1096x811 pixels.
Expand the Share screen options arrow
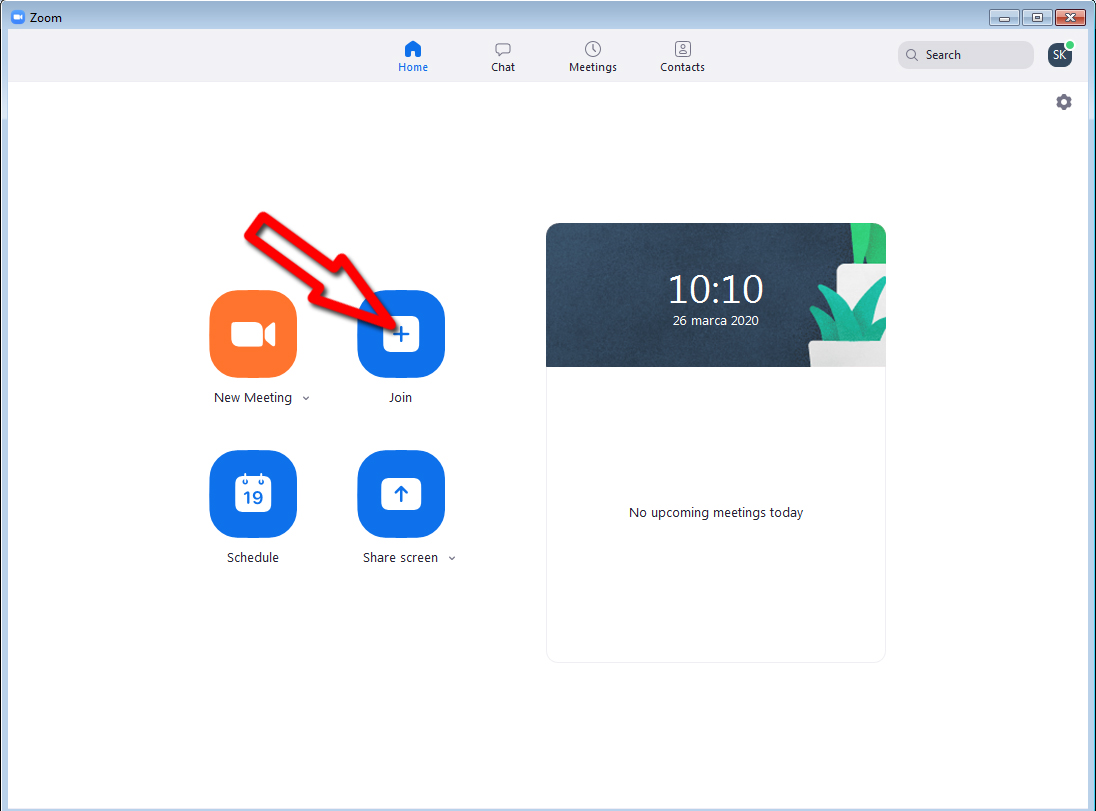point(452,558)
